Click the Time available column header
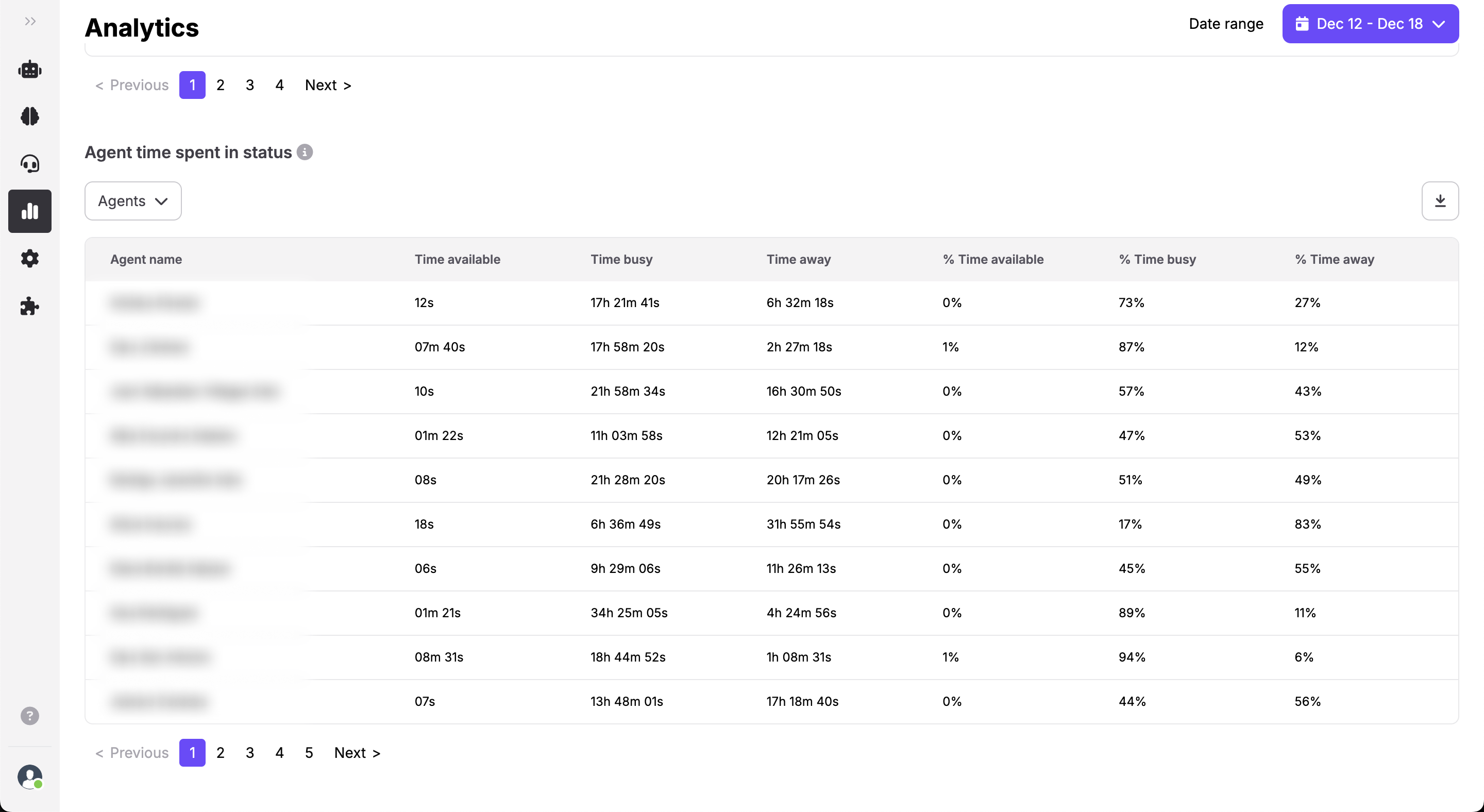The image size is (1484, 812). [x=457, y=259]
